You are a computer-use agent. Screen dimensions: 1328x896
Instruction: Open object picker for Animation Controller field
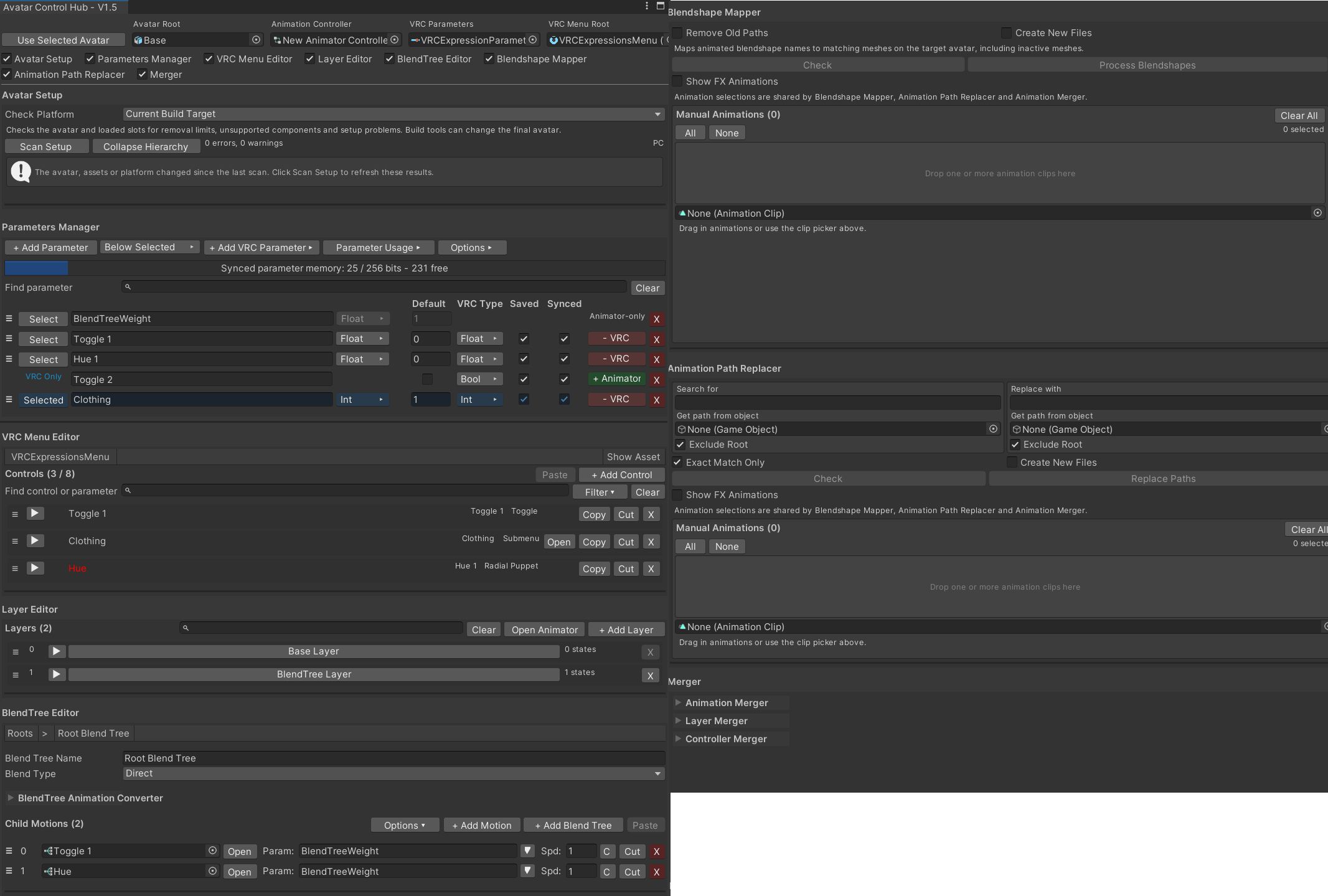[x=394, y=40]
